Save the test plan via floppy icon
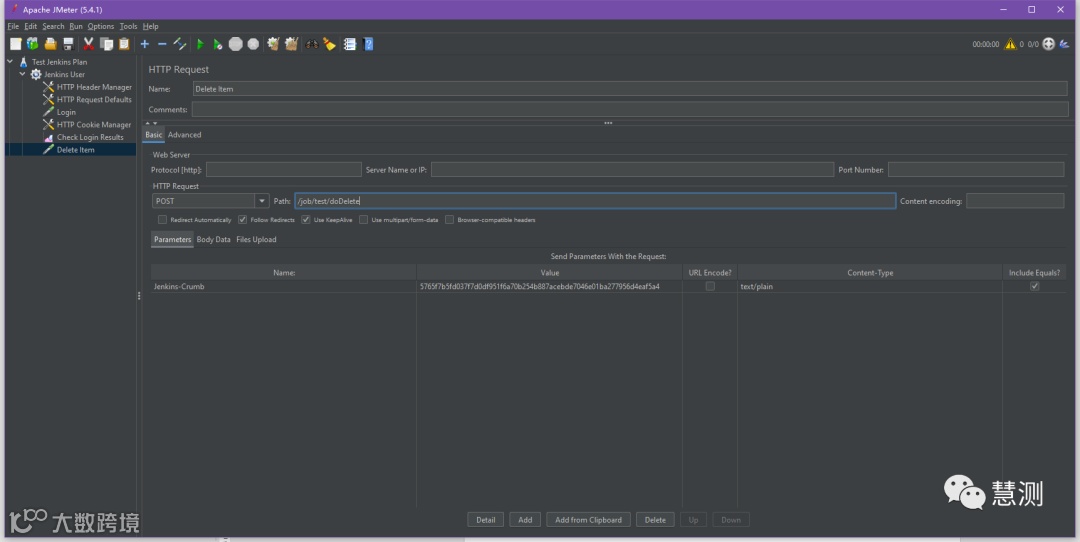Image resolution: width=1080 pixels, height=542 pixels. click(68, 44)
